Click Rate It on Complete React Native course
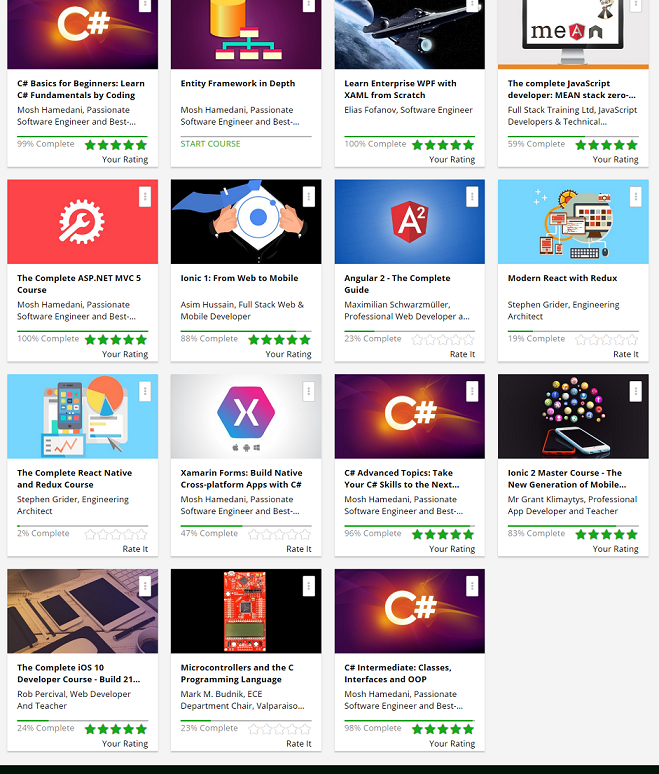 click(135, 549)
